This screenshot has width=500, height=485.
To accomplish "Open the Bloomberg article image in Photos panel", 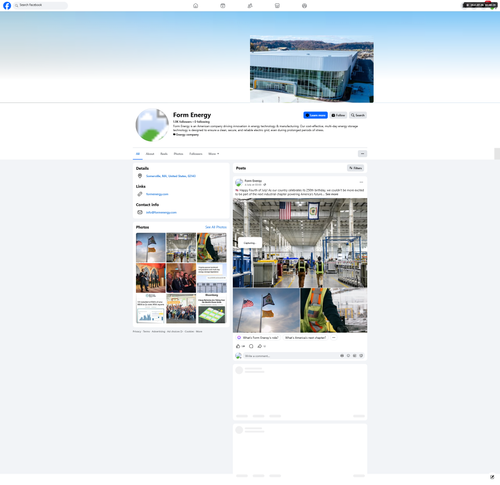I will tap(212, 308).
